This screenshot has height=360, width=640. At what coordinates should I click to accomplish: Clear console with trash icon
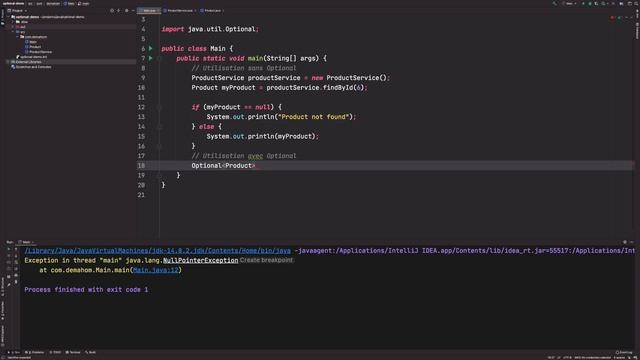16,282
